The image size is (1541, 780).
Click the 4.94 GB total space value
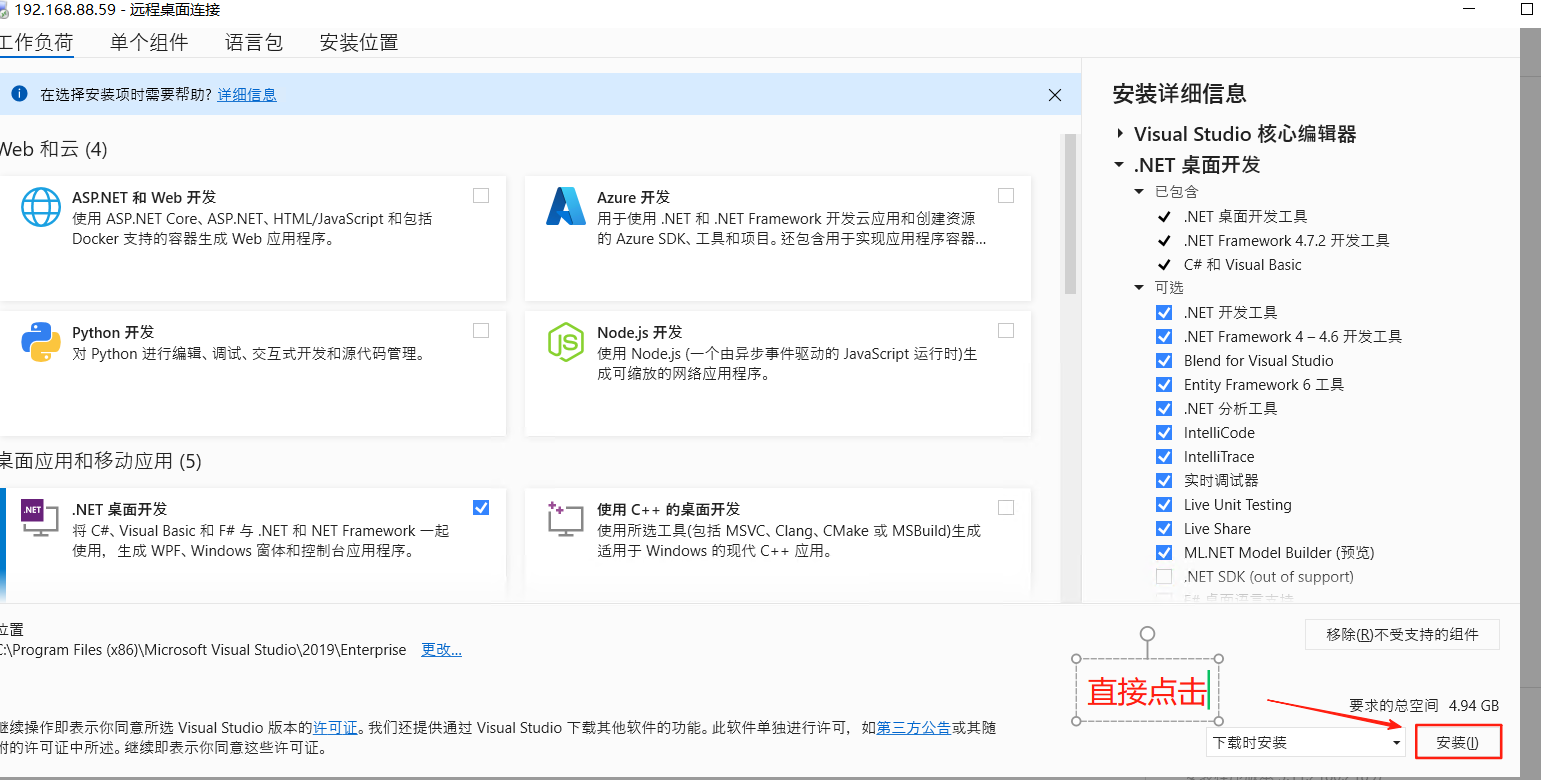tap(1474, 705)
